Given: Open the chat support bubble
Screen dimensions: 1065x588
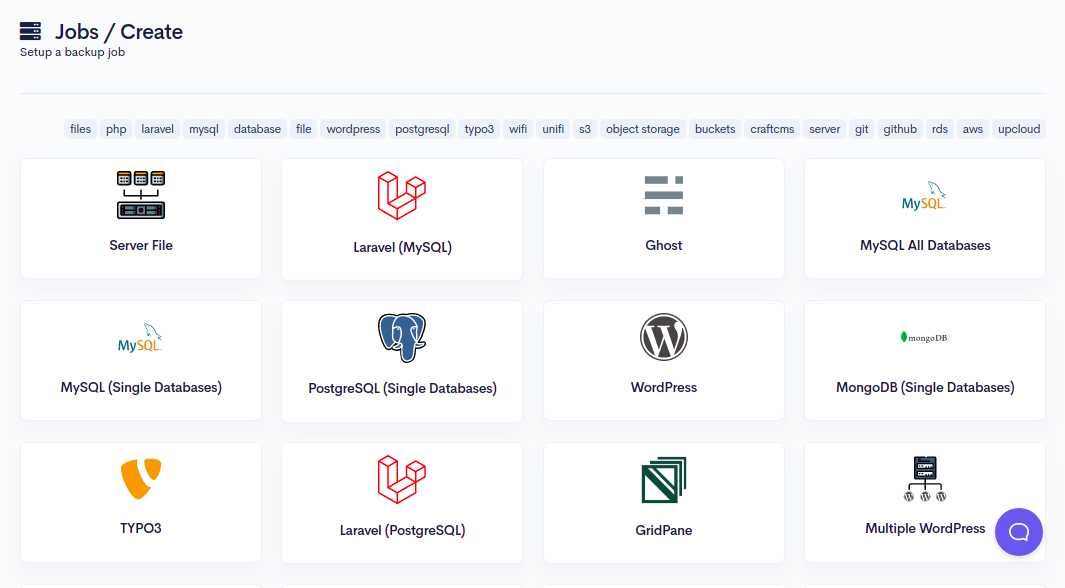Looking at the screenshot, I should coord(1018,532).
